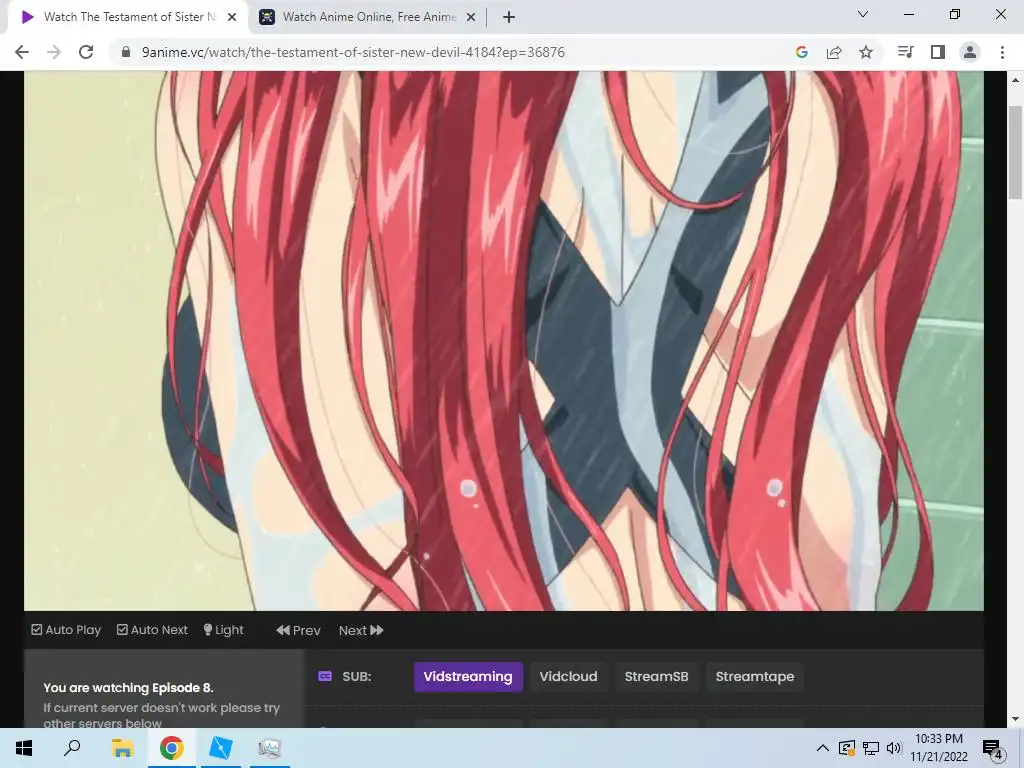Click the scrollbar up arrow
1024x768 pixels.
point(1015,80)
